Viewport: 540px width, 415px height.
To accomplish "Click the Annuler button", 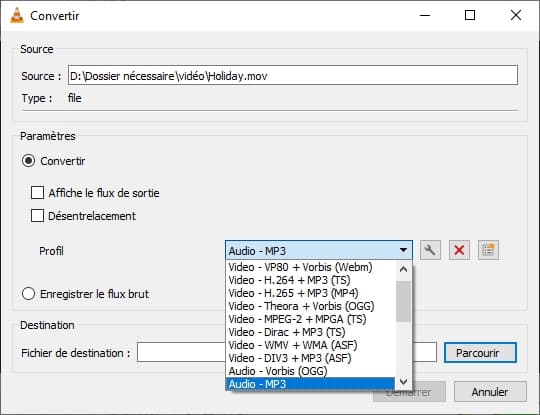I will click(x=490, y=392).
